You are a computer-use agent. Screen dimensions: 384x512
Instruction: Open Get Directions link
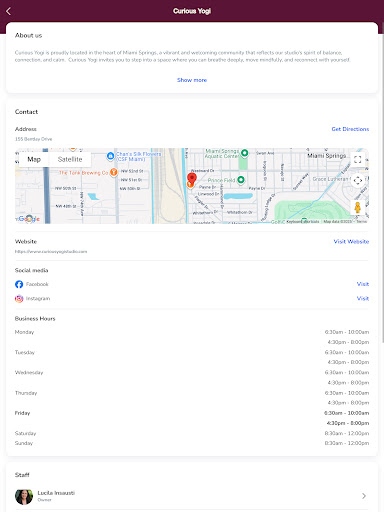click(350, 129)
